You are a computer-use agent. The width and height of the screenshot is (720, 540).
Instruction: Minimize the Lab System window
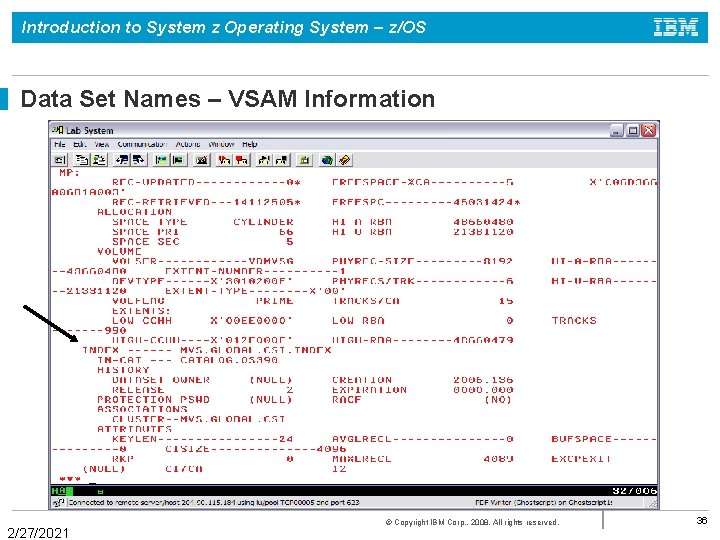[617, 130]
